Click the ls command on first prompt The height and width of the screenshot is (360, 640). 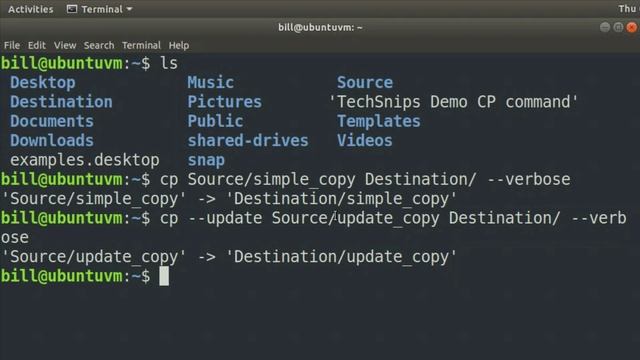pos(169,63)
